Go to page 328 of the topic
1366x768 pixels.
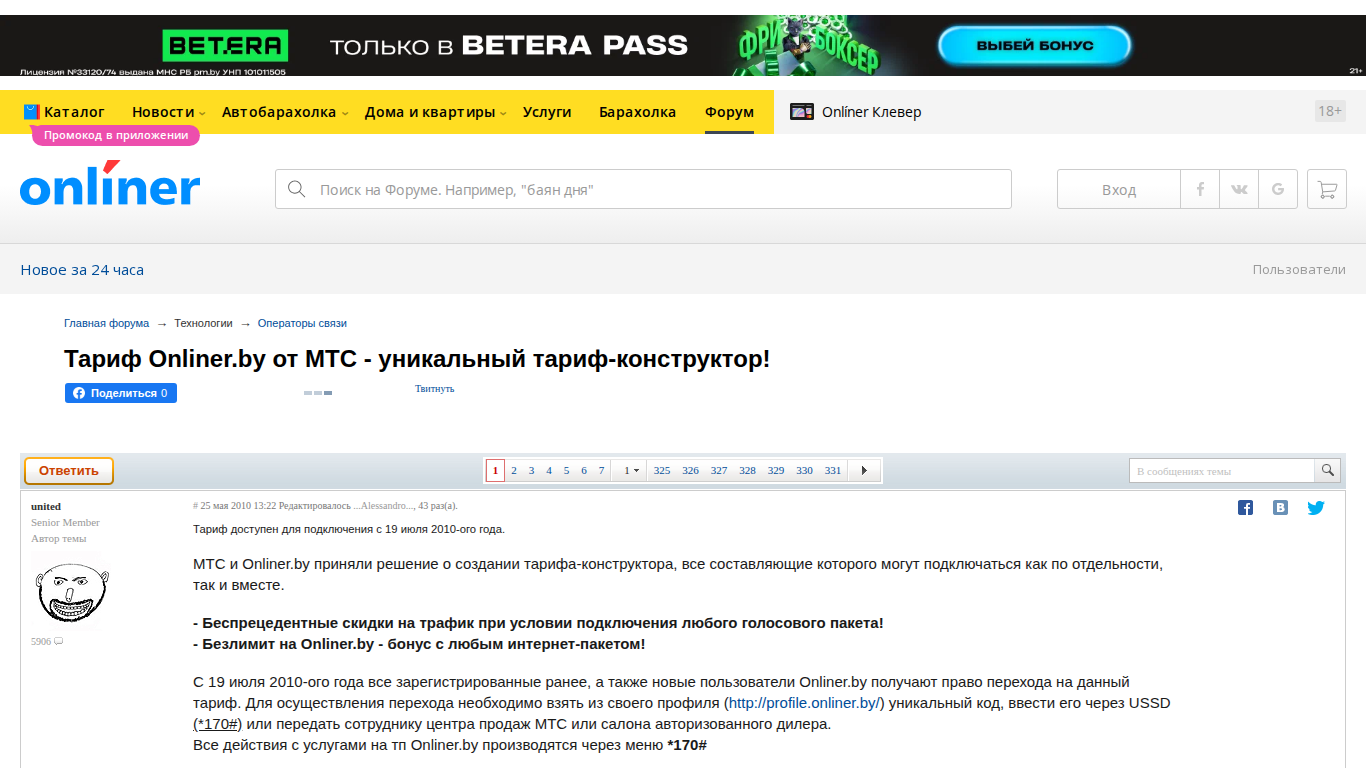748,470
